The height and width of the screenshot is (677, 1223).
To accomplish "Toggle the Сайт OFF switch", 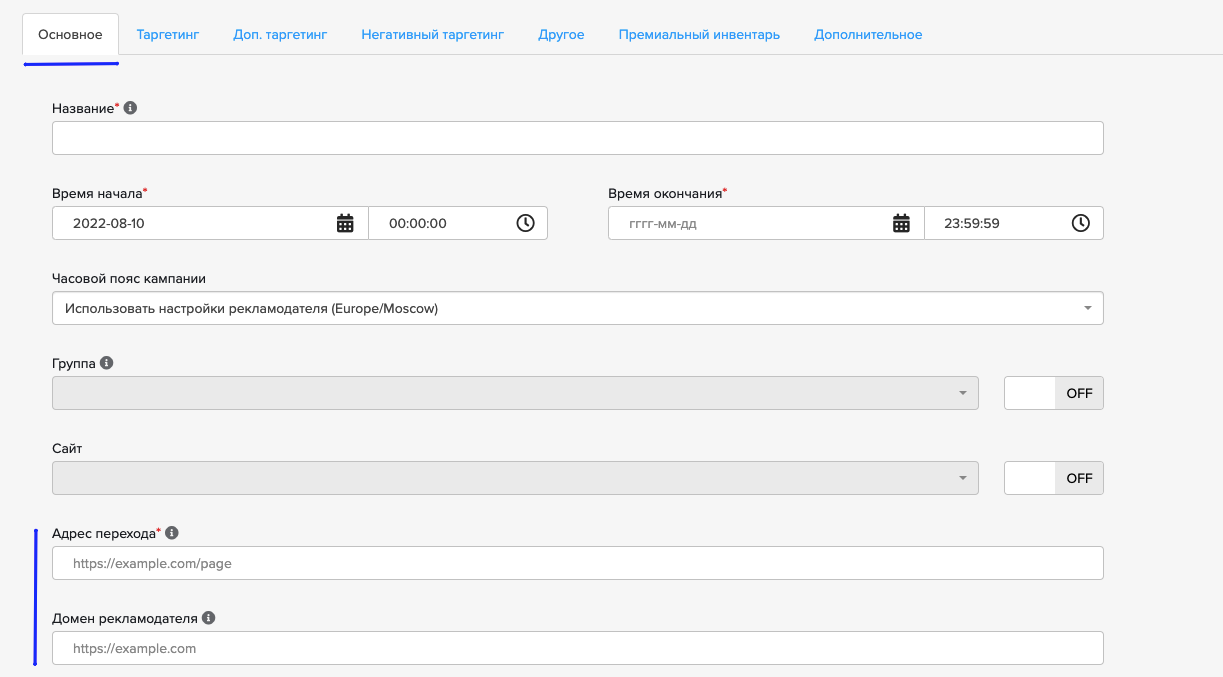I will [x=1054, y=478].
